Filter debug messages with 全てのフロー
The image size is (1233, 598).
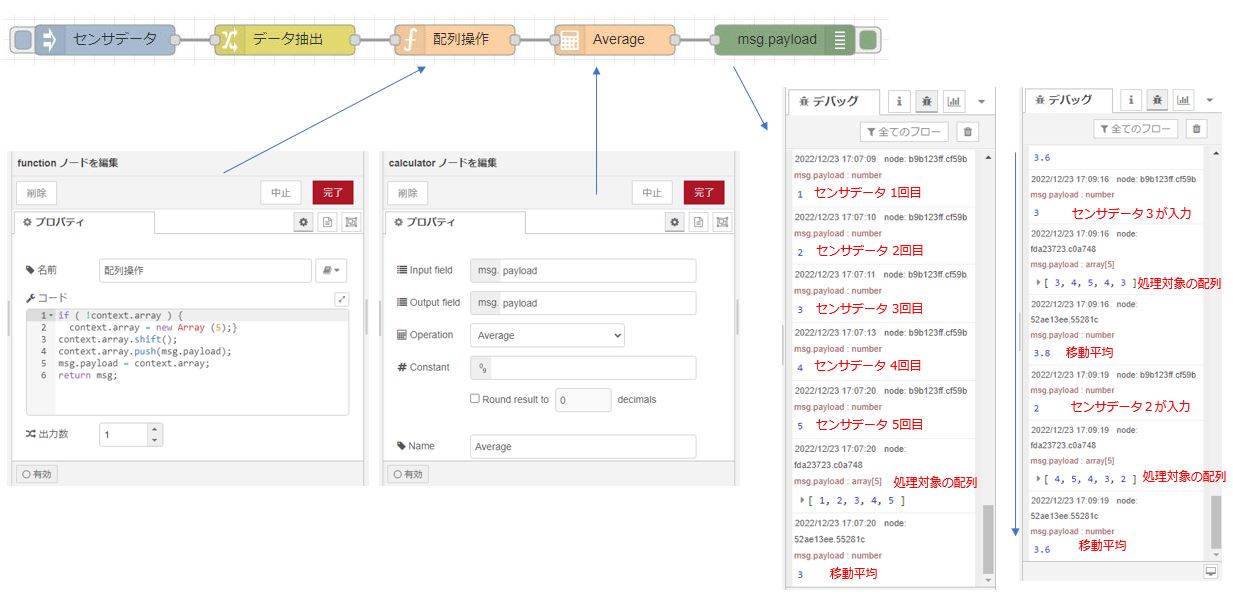click(903, 132)
